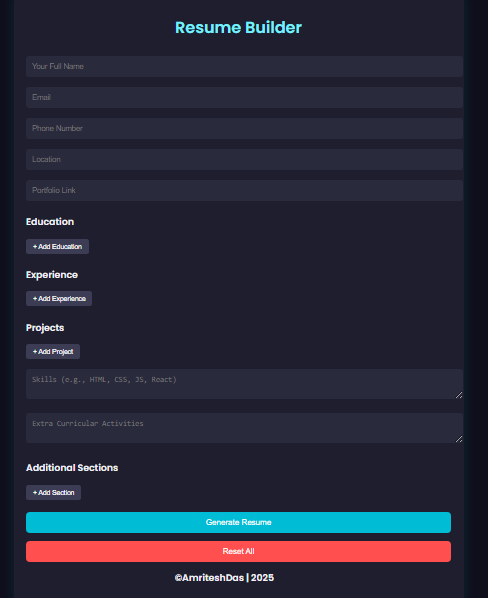Click the ©AmriteshDas | 2025 footer text
The height and width of the screenshot is (598, 488).
tap(224, 578)
